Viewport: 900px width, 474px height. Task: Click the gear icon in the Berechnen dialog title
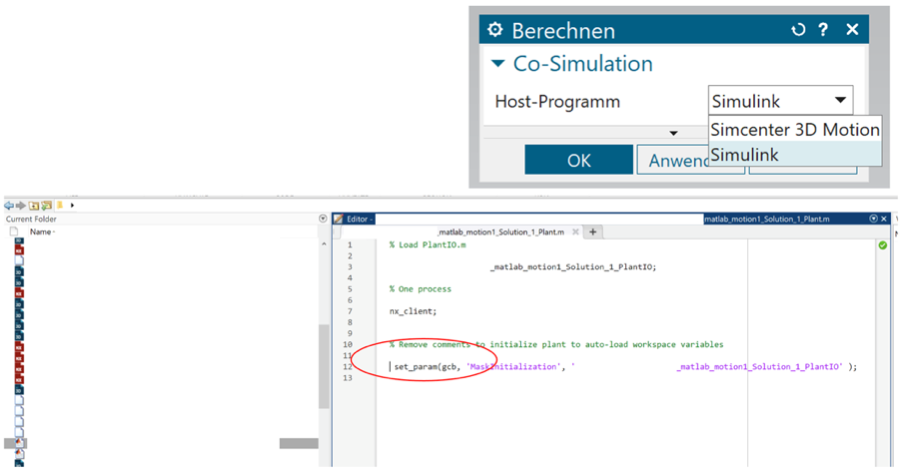(x=495, y=30)
